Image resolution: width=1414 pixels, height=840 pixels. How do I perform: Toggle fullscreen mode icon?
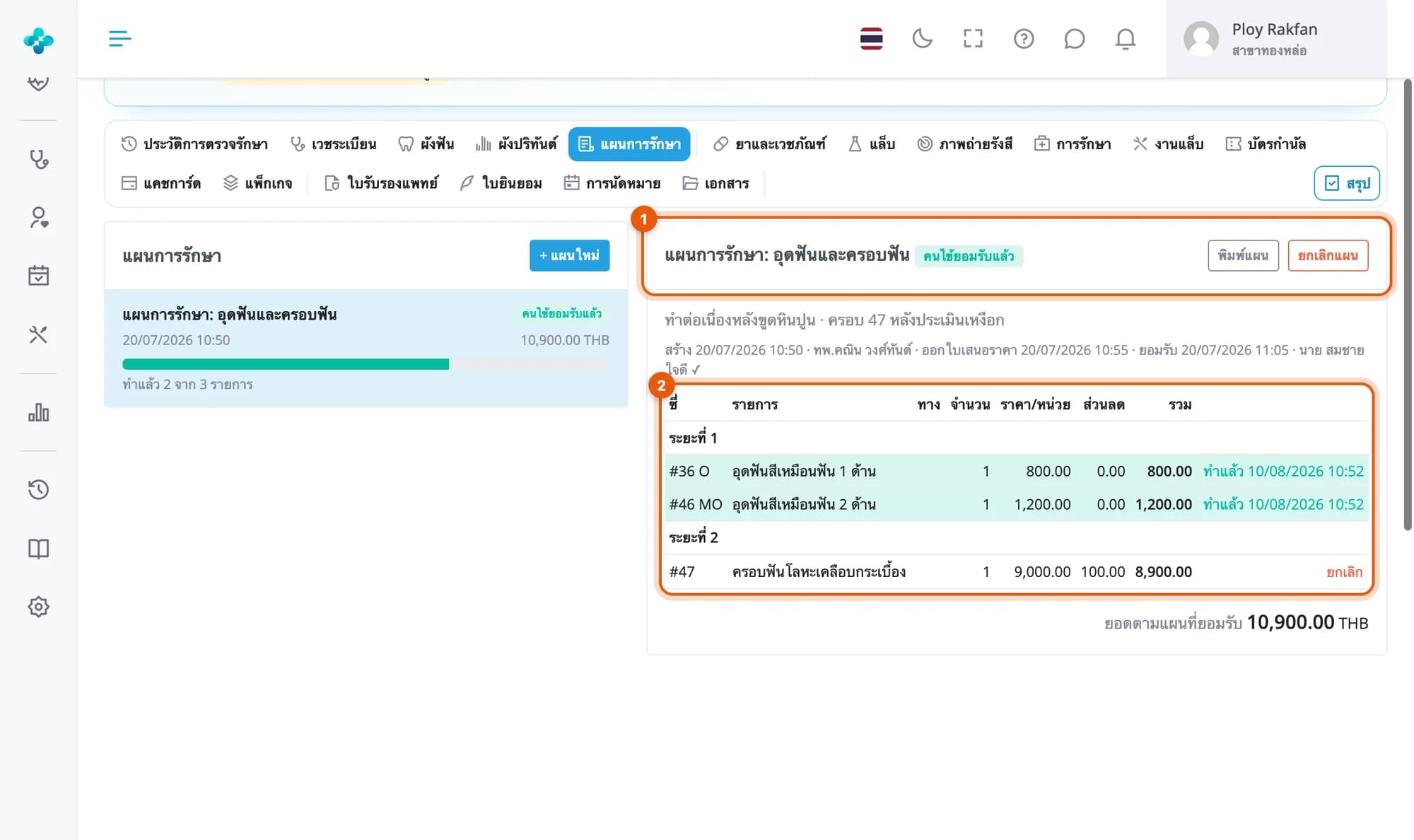(x=973, y=38)
